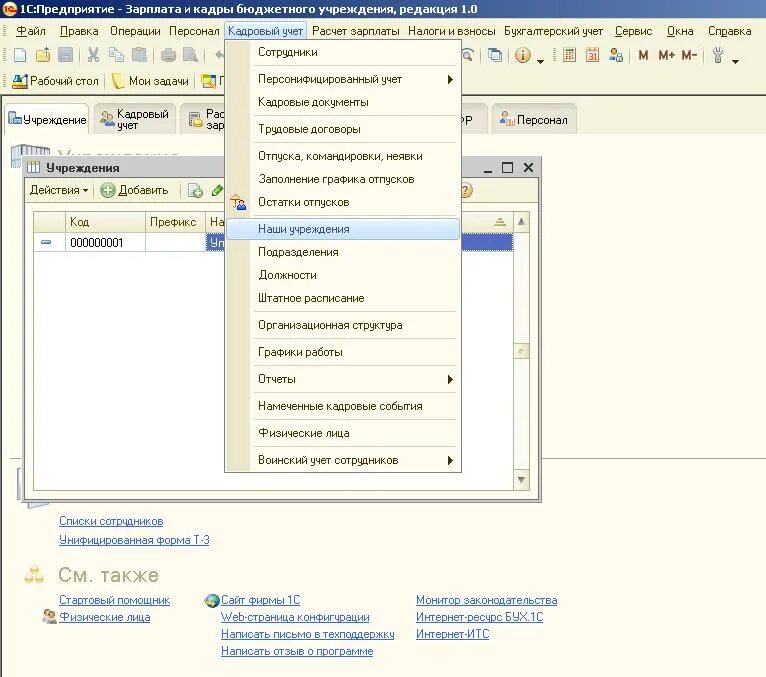The width and height of the screenshot is (766, 677).
Task: Open the dropdown arrow beside the info icon
Action: (x=540, y=61)
